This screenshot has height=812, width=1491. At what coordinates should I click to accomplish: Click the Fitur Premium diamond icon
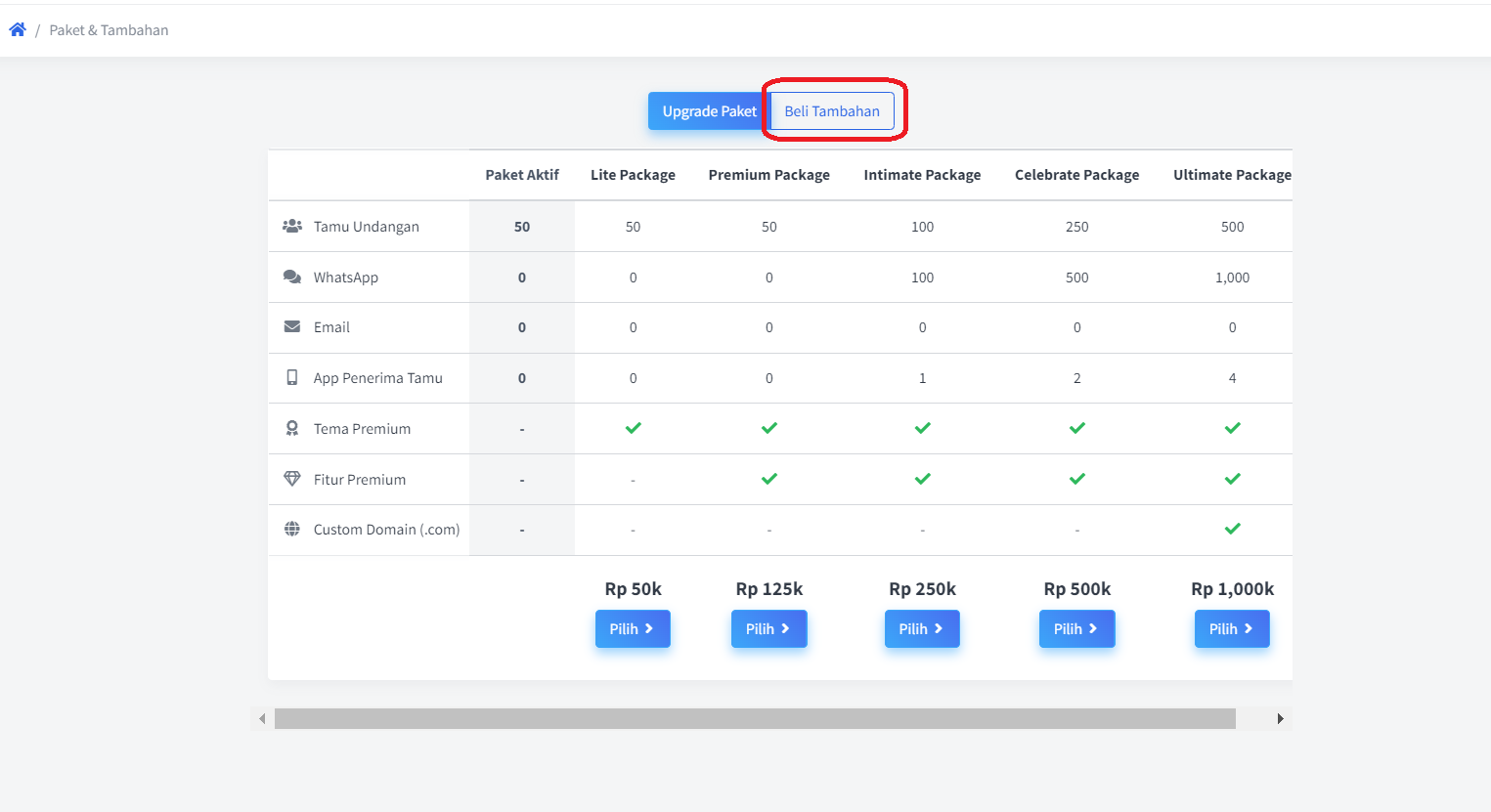click(x=292, y=479)
